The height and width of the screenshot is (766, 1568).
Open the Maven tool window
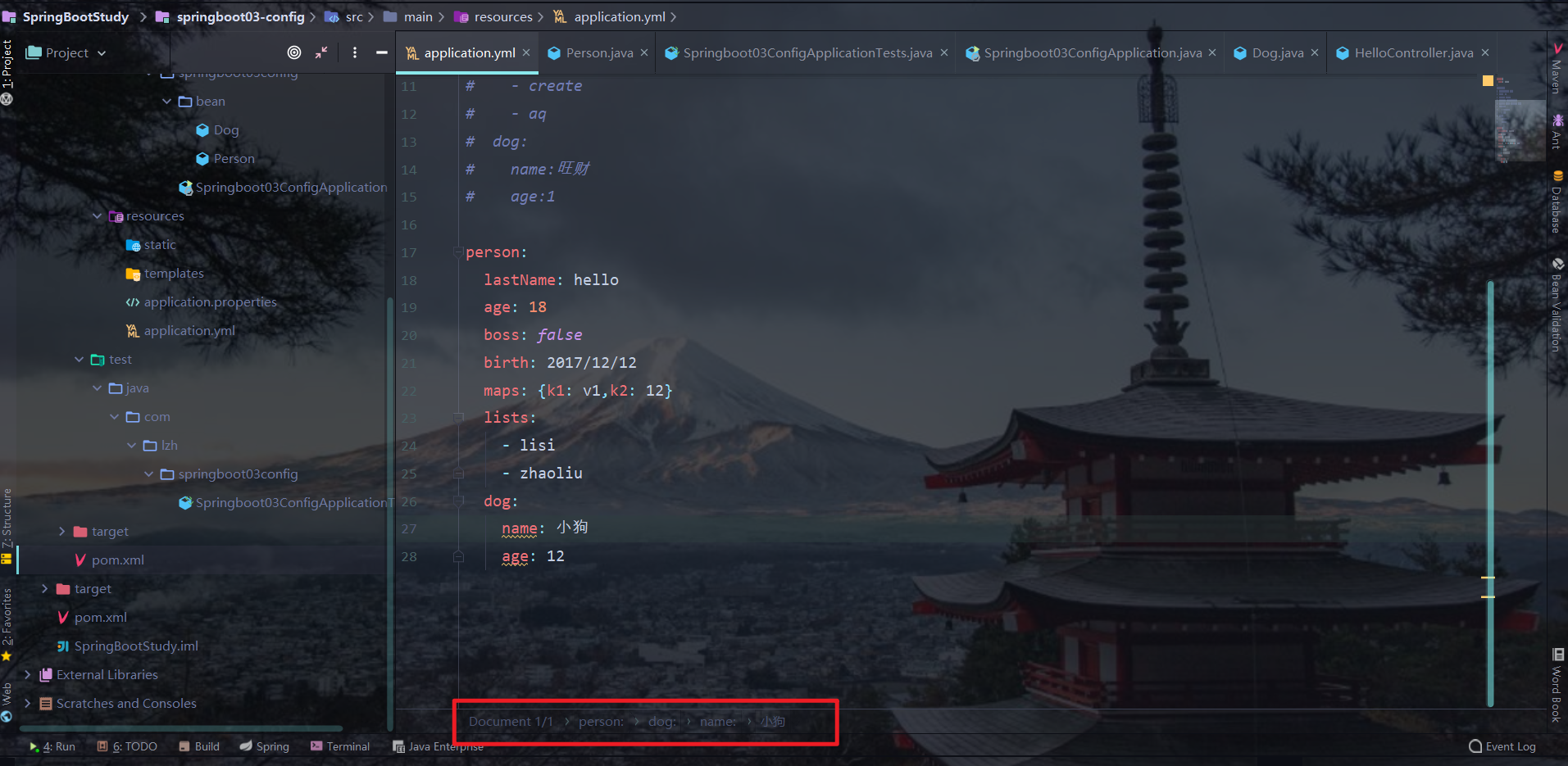(1557, 69)
